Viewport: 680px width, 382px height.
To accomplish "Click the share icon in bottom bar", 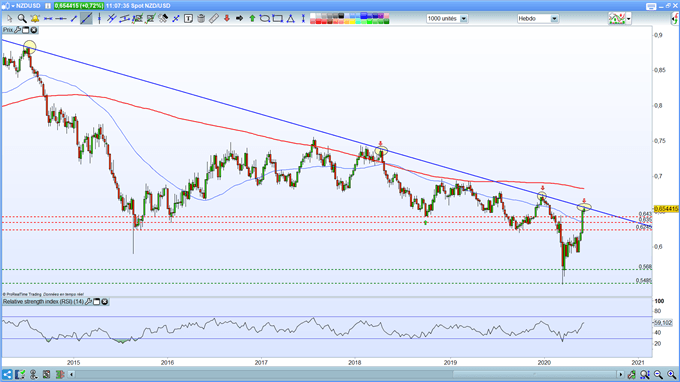I will click(7, 374).
